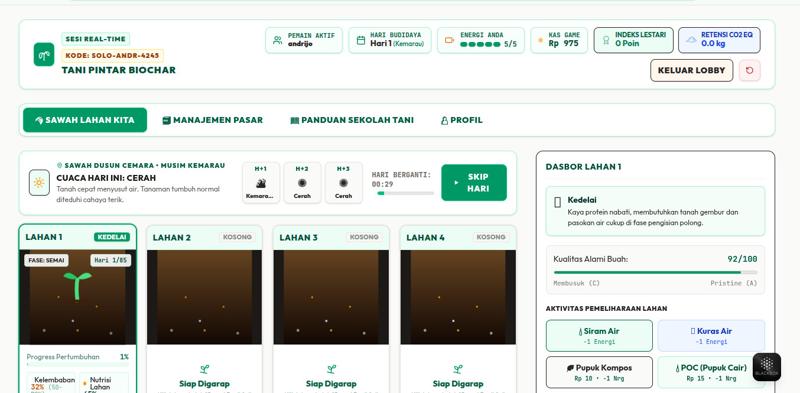The width and height of the screenshot is (800, 393).
Task: Click the Aktivitas Pemeliharaan Lahan heading
Action: [606, 309]
